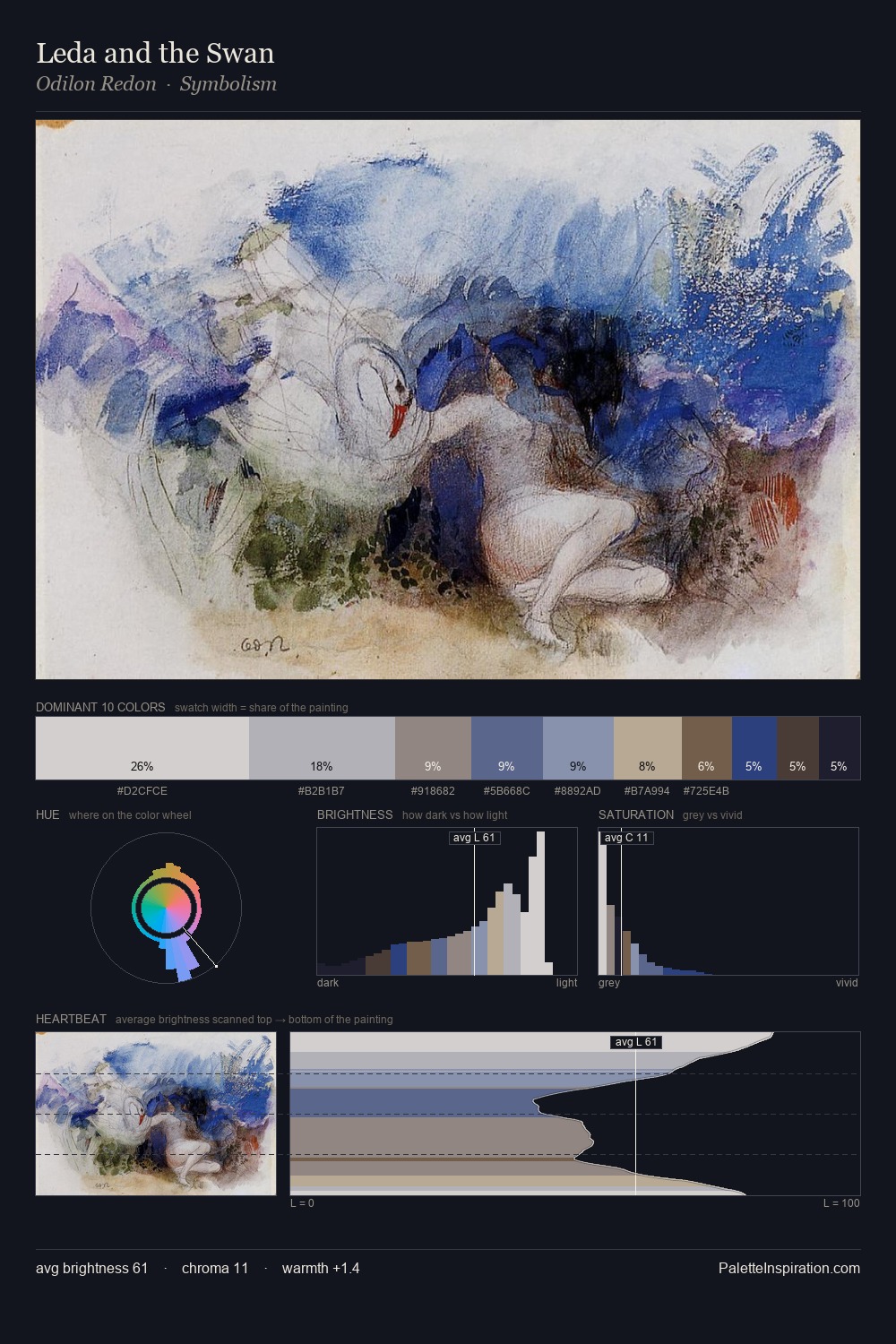Click the 'light' axis label
Image resolution: width=896 pixels, height=1344 pixels.
(567, 983)
